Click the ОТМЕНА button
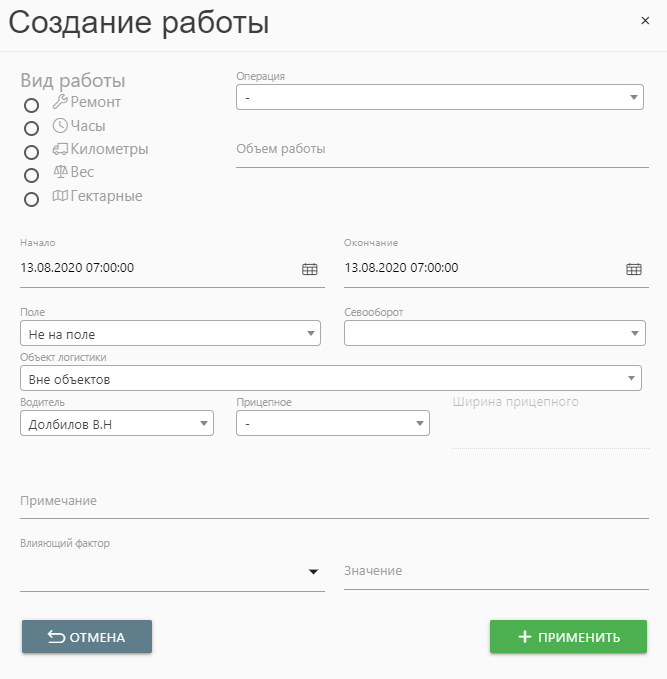This screenshot has width=667, height=679. (87, 637)
